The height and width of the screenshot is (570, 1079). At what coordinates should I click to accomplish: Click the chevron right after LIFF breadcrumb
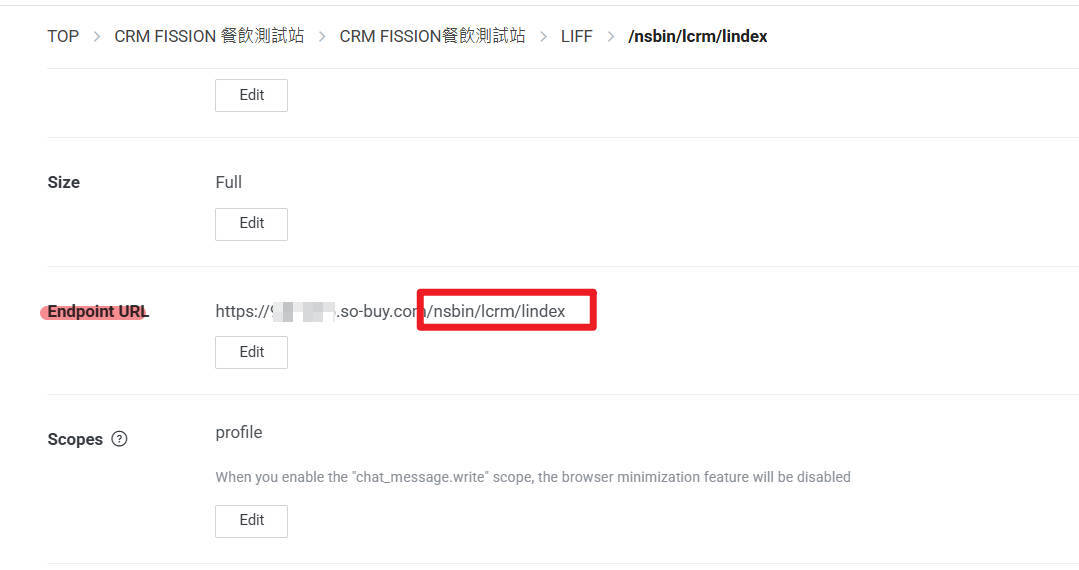(x=610, y=36)
